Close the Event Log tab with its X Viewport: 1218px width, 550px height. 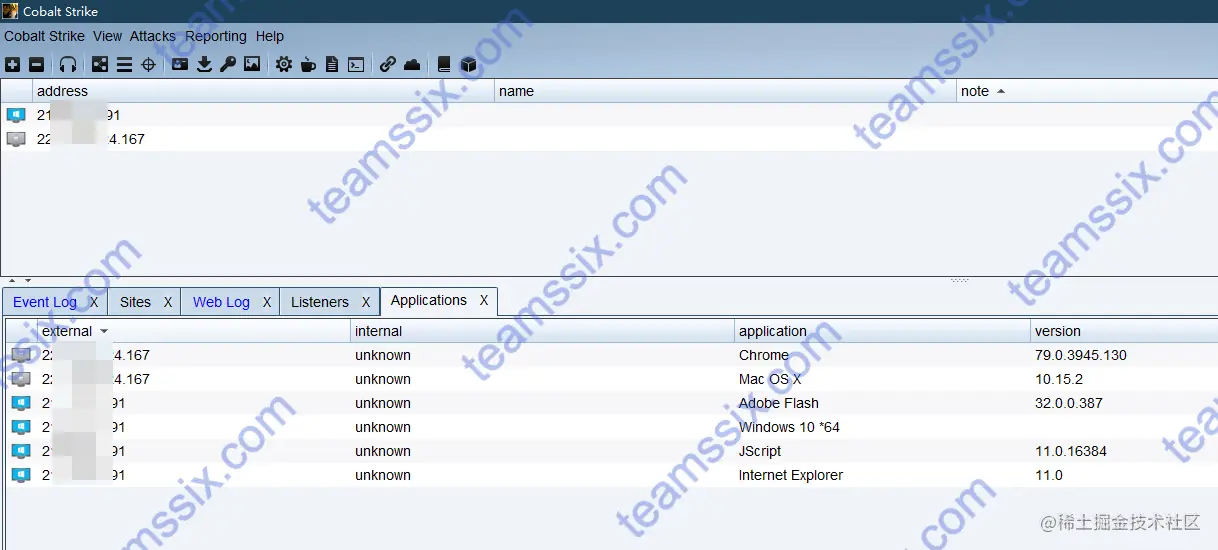[94, 302]
